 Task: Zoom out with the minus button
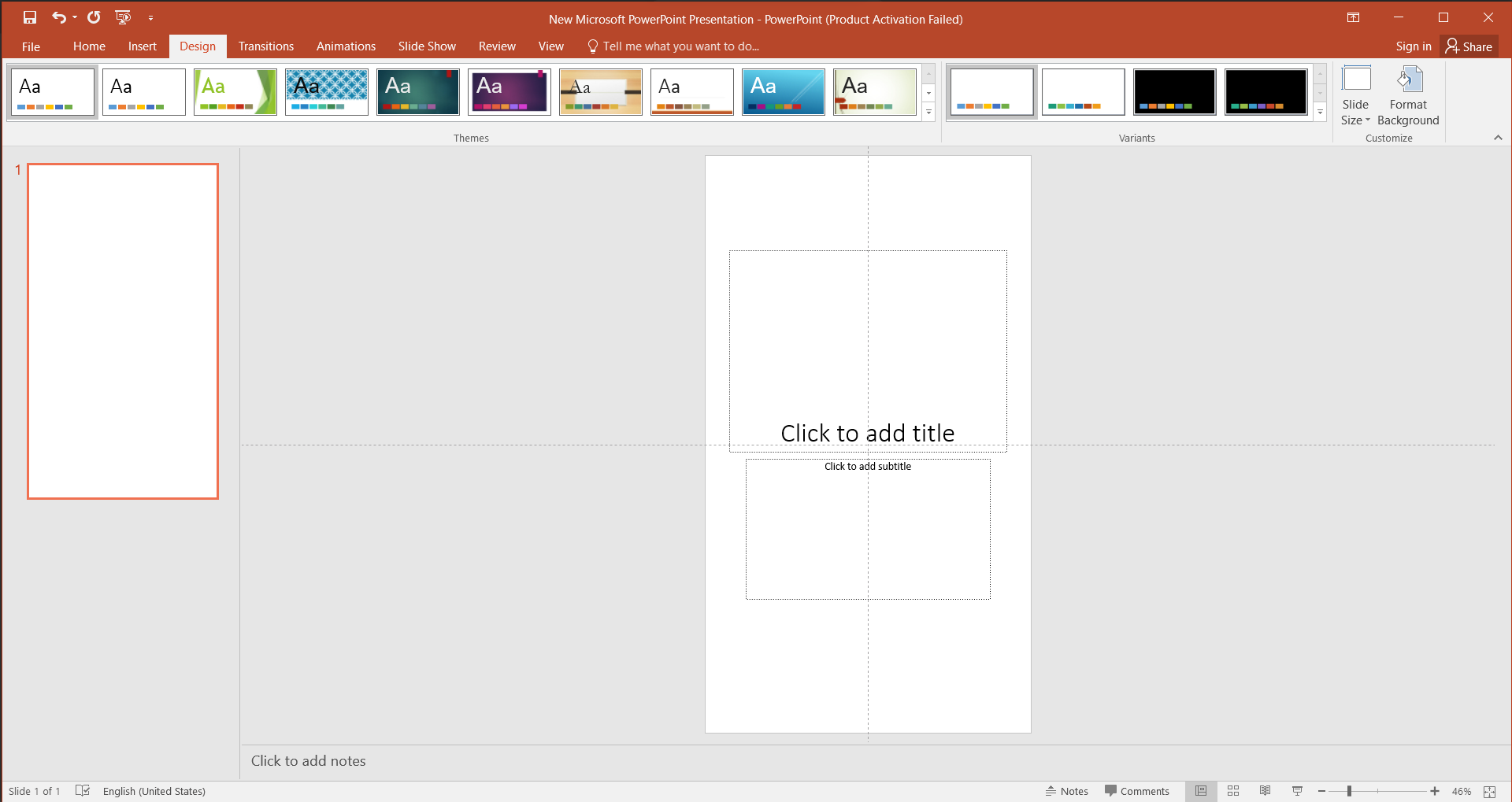[1322, 791]
